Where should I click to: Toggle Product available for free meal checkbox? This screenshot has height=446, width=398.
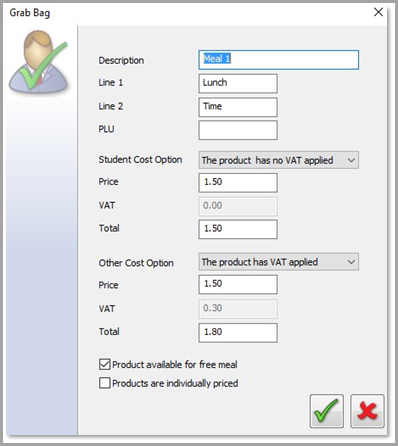(x=104, y=364)
